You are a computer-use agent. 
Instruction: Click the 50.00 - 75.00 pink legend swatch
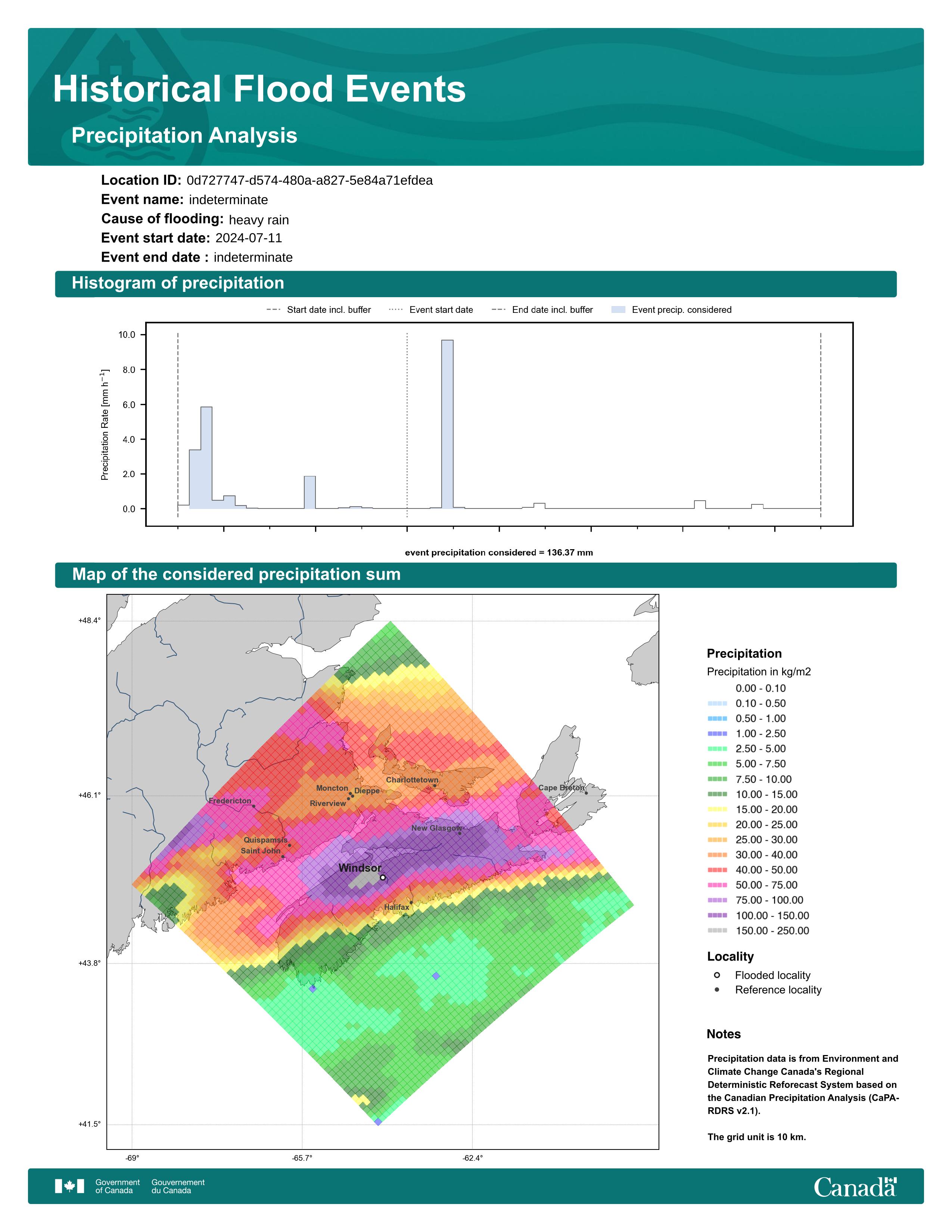tap(718, 885)
